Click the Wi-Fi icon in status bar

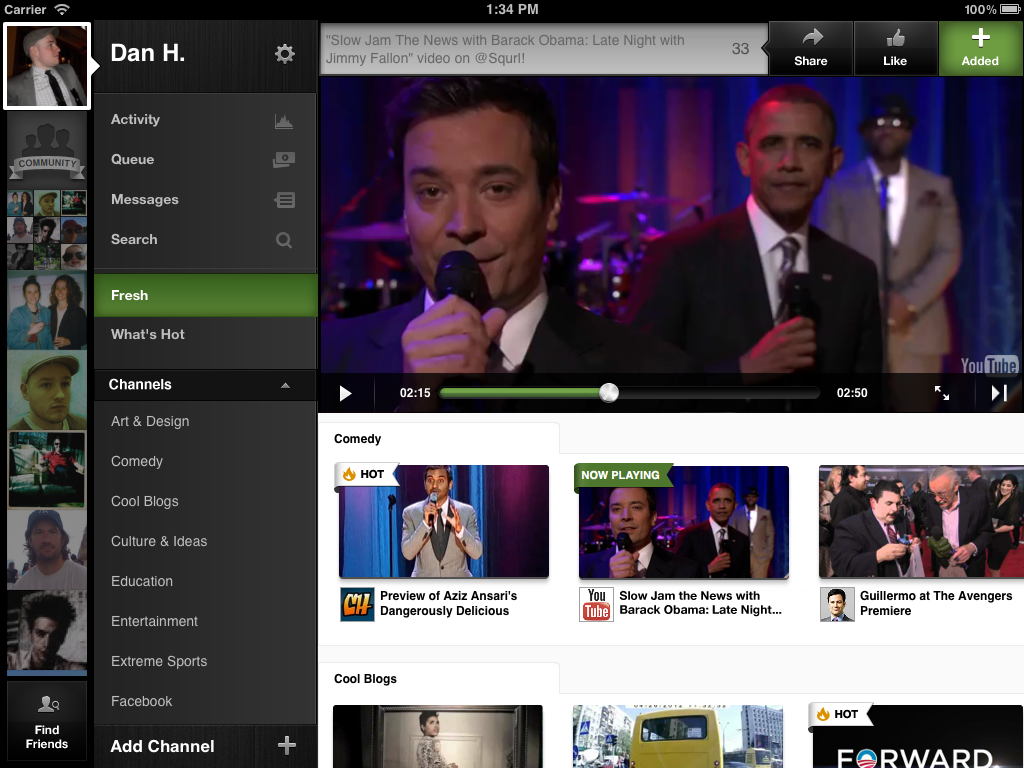(x=62, y=9)
